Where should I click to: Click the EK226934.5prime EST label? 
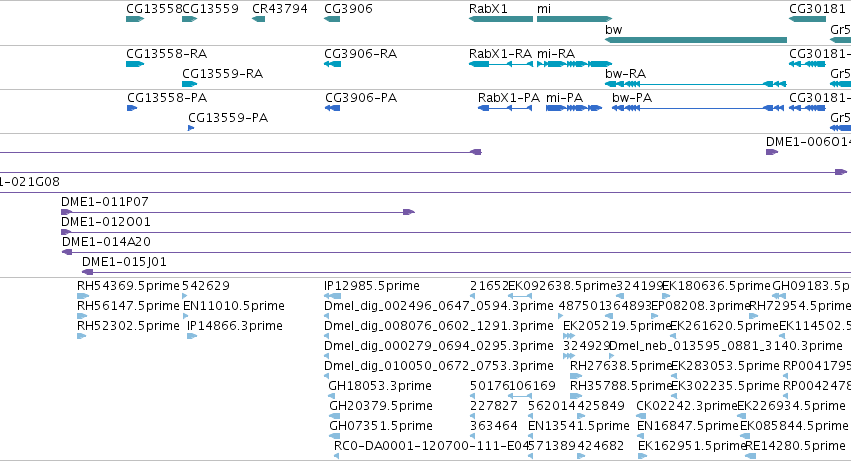coord(791,407)
